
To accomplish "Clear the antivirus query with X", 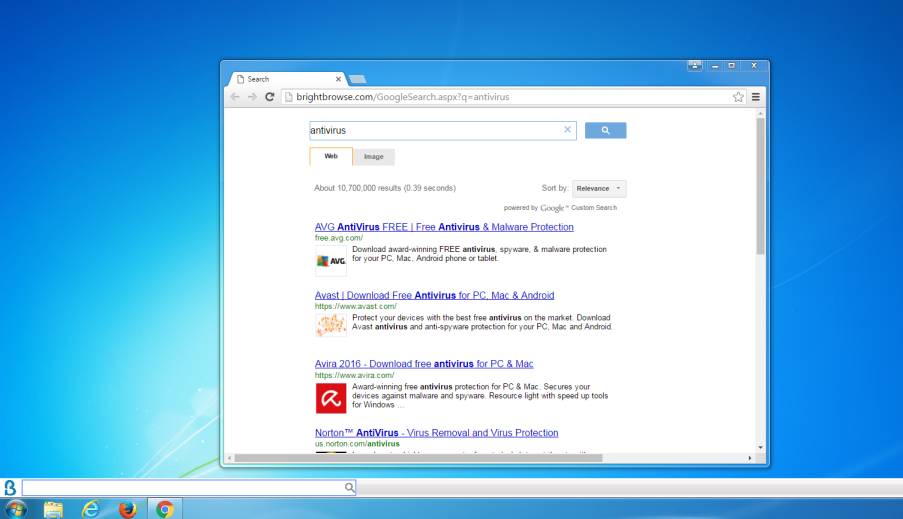I will coord(567,130).
